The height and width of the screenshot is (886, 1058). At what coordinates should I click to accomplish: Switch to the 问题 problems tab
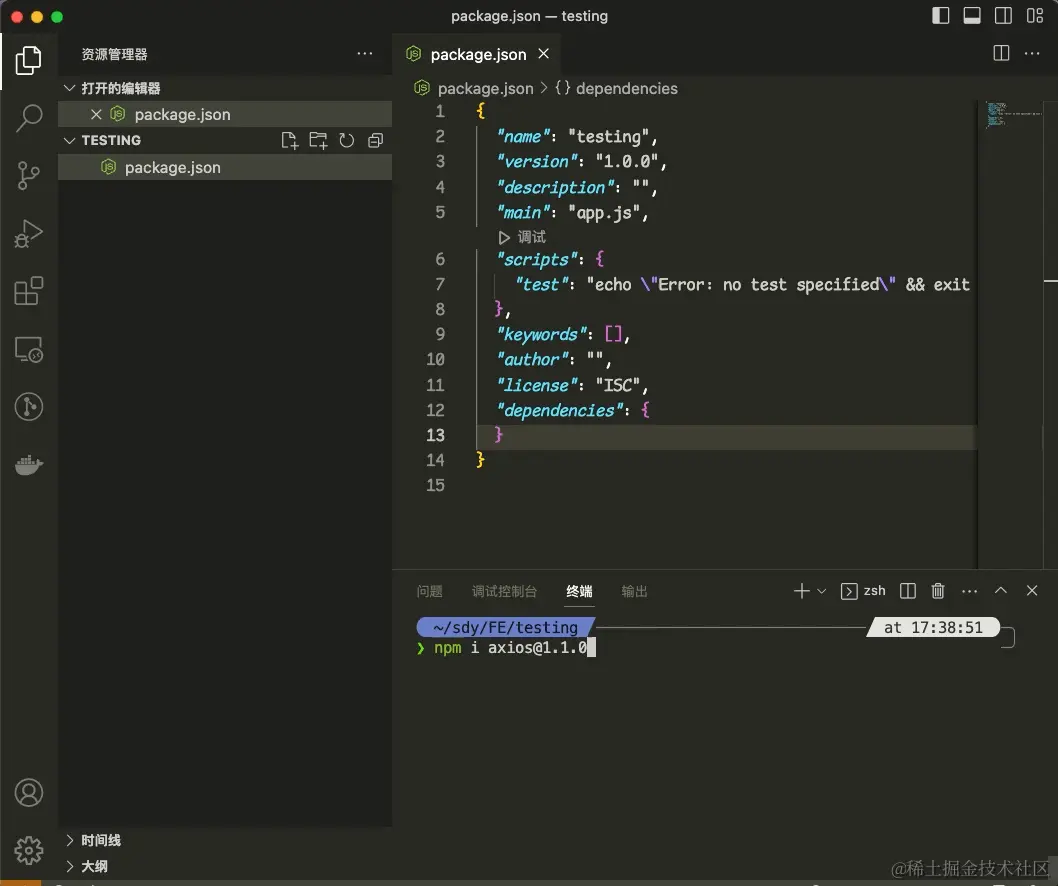coord(430,592)
